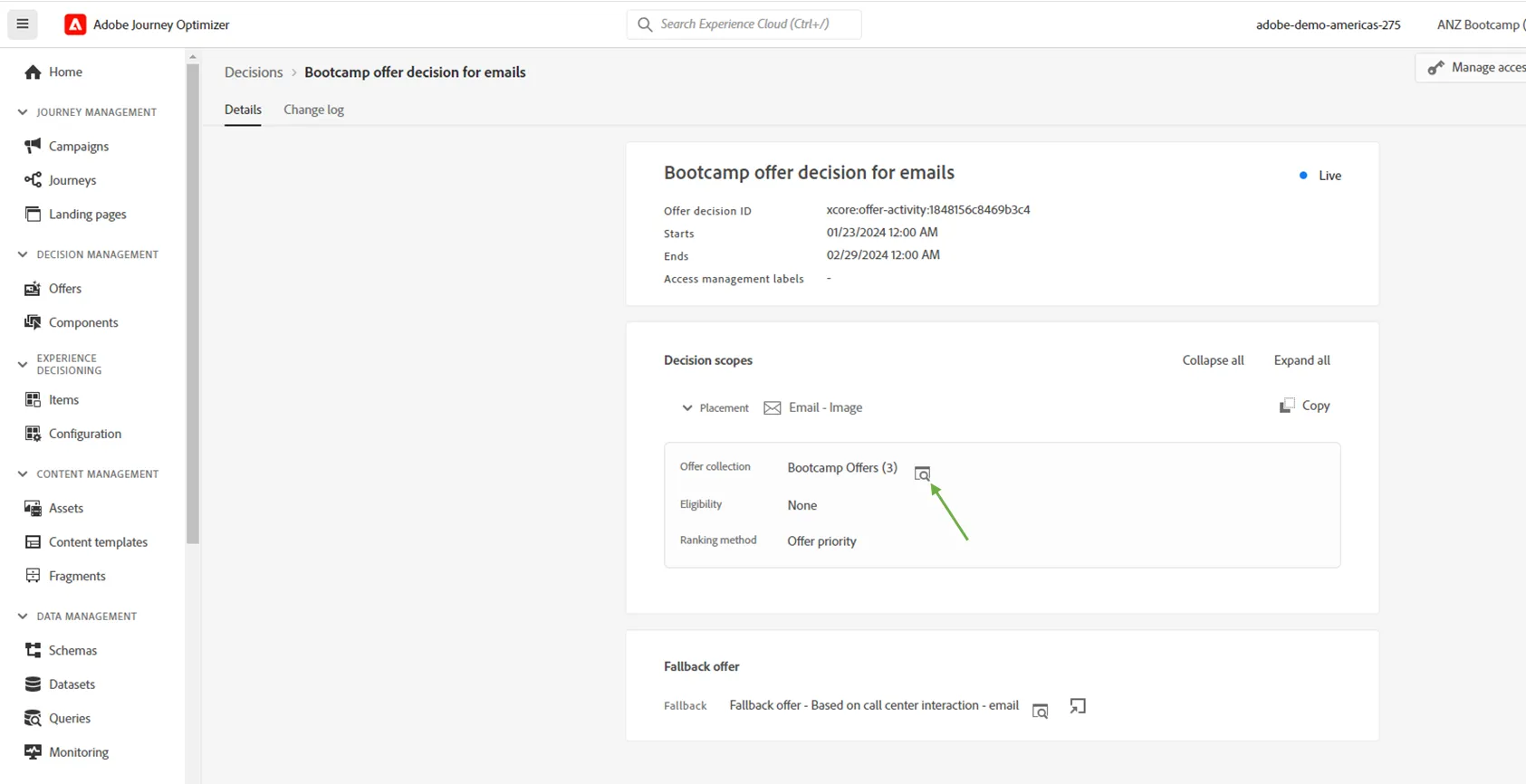1526x784 pixels.
Task: Open Fragments in sidebar
Action: click(77, 576)
